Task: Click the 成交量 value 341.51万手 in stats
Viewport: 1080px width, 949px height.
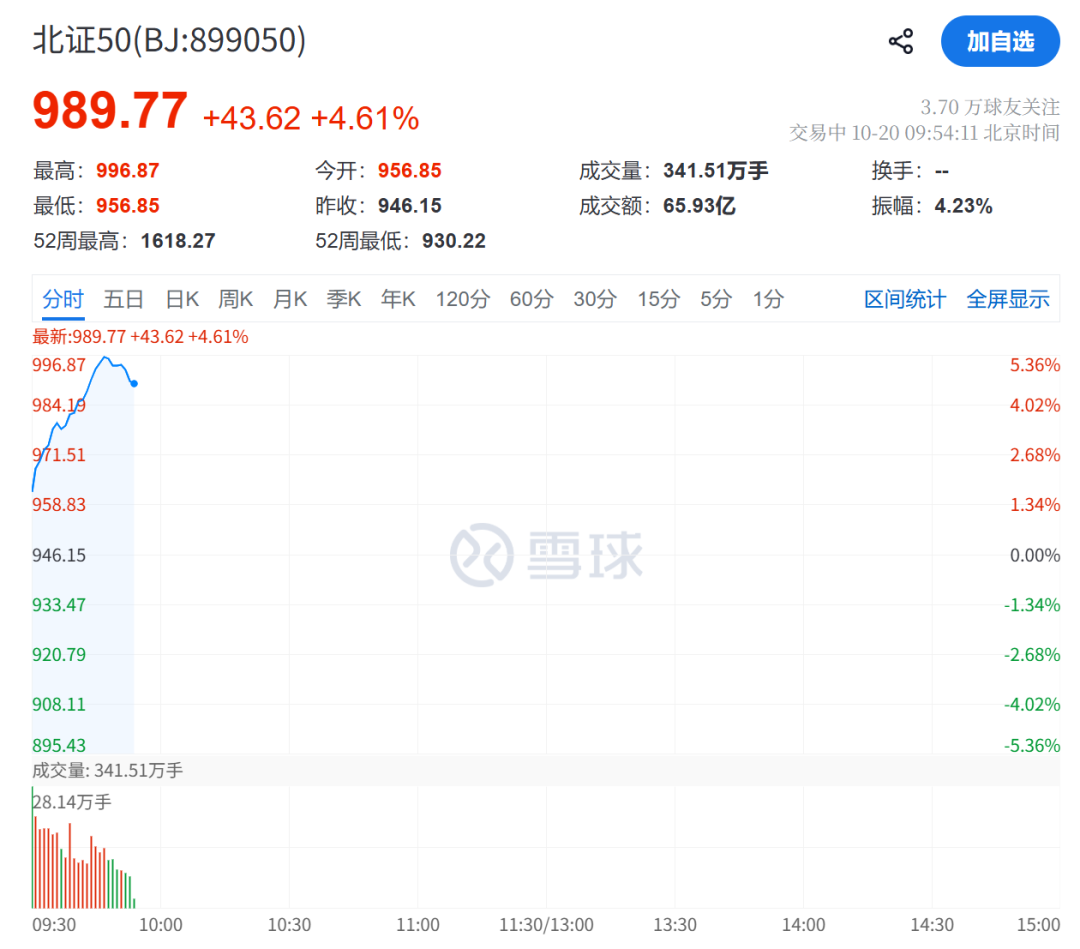Action: 716,170
